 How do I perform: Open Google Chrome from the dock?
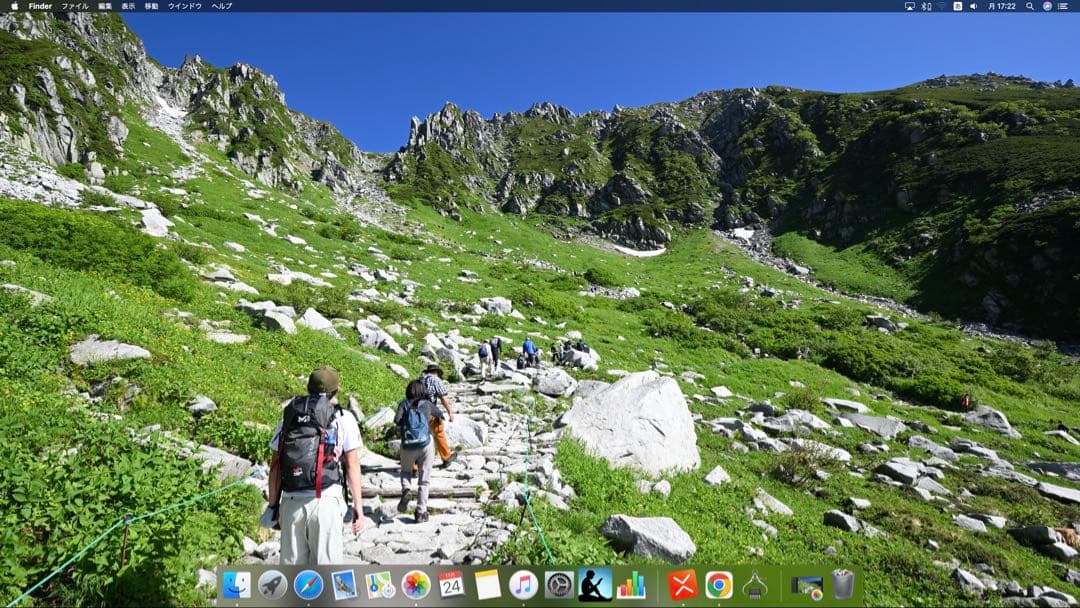(x=718, y=585)
